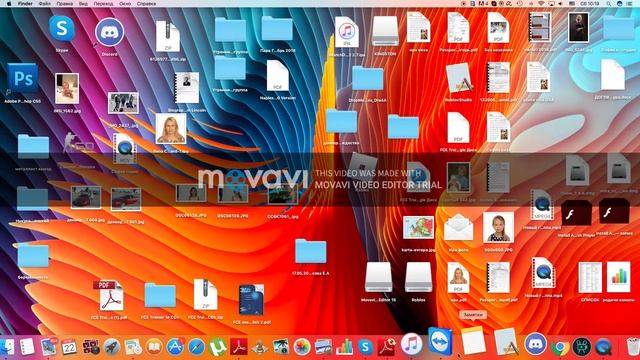This screenshot has height=360, width=640.
Task: Open Mail in the Dock
Action: click(x=49, y=347)
